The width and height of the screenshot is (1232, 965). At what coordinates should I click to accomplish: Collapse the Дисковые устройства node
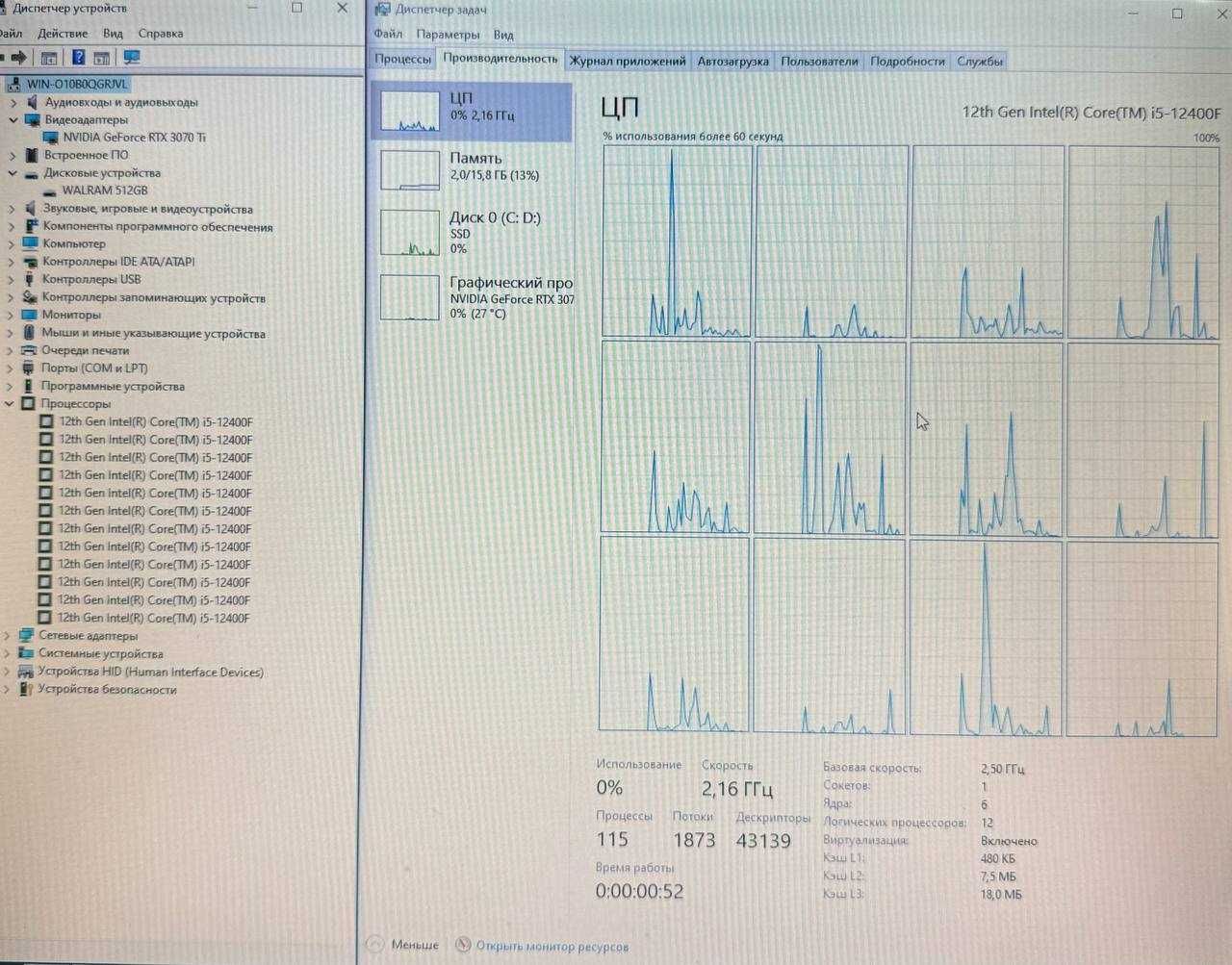click(x=13, y=173)
